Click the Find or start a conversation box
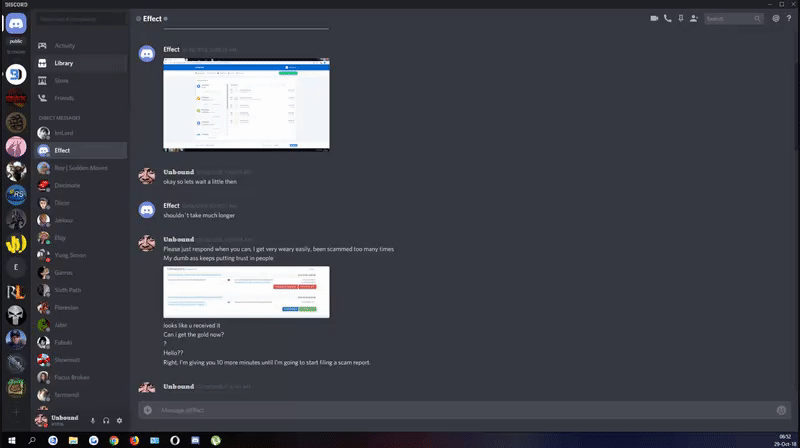 pos(81,19)
